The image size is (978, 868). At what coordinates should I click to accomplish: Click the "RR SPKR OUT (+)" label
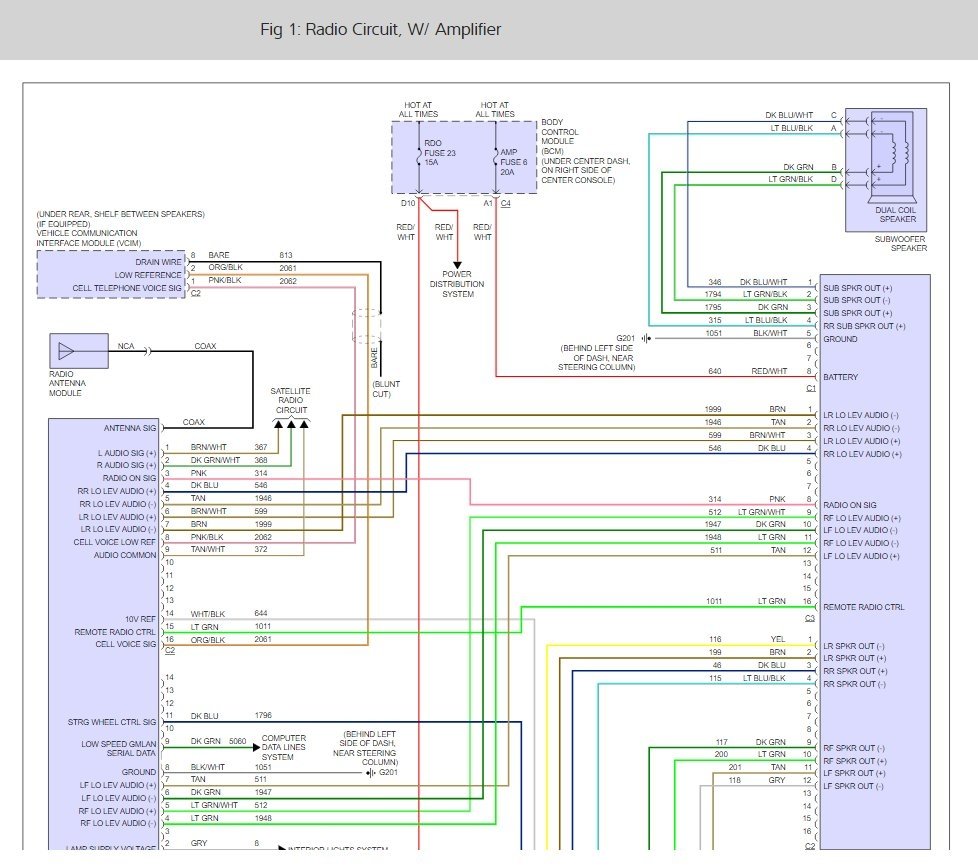click(855, 672)
